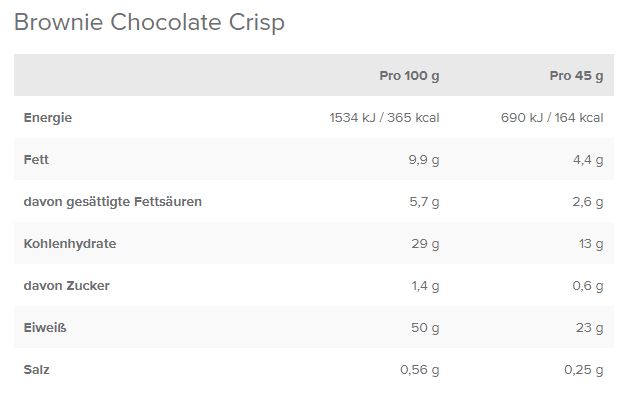Select the 1534 kJ / 365 kcal value
Screen dimensions: 629x403
(x=384, y=118)
